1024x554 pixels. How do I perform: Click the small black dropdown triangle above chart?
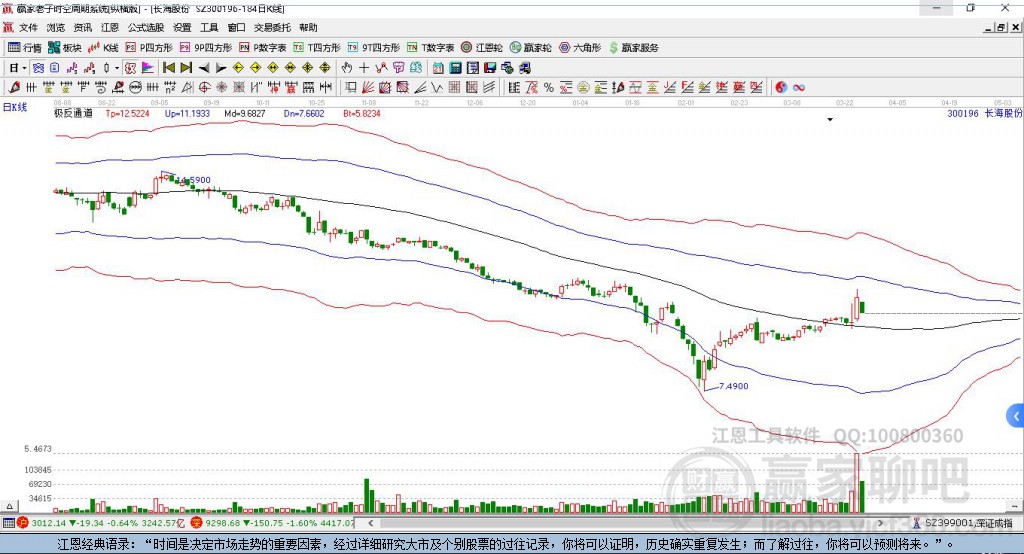coord(830,120)
